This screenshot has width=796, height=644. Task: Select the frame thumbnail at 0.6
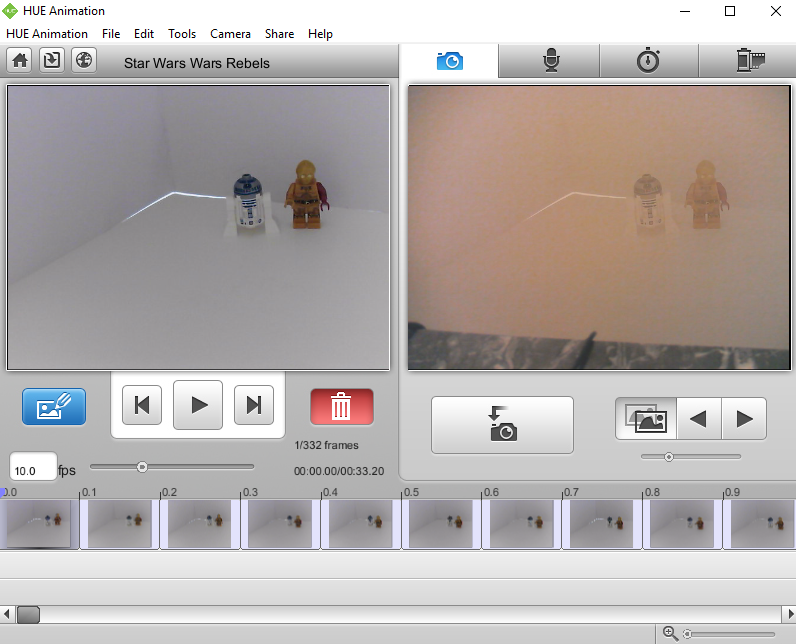(521, 524)
